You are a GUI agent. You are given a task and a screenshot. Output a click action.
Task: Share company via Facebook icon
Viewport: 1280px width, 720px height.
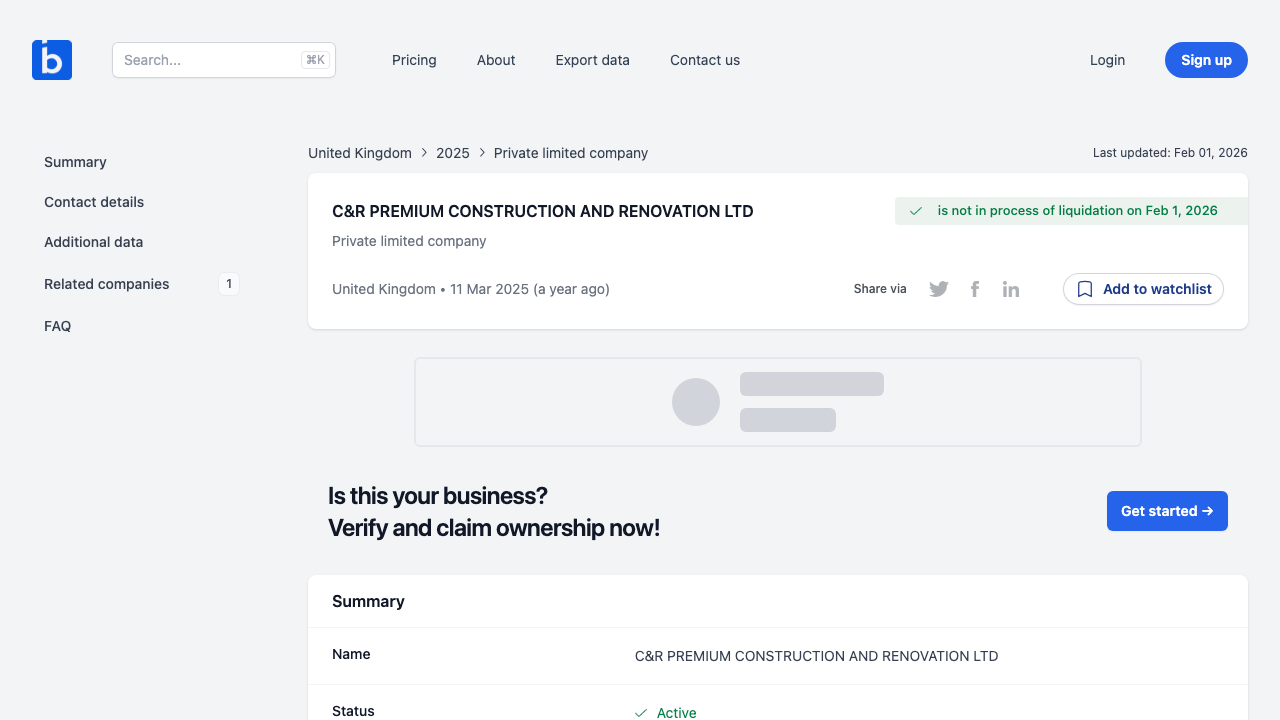[975, 289]
